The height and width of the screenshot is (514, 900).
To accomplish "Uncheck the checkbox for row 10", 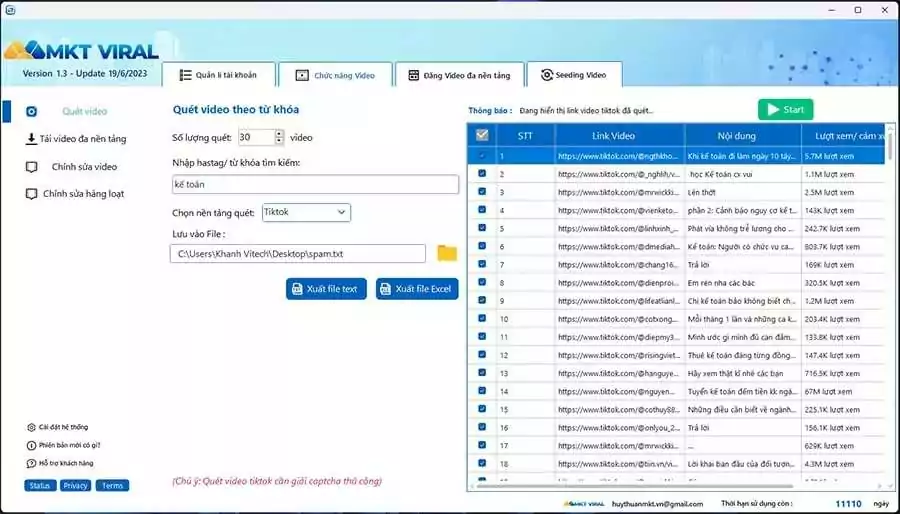I will [x=482, y=318].
